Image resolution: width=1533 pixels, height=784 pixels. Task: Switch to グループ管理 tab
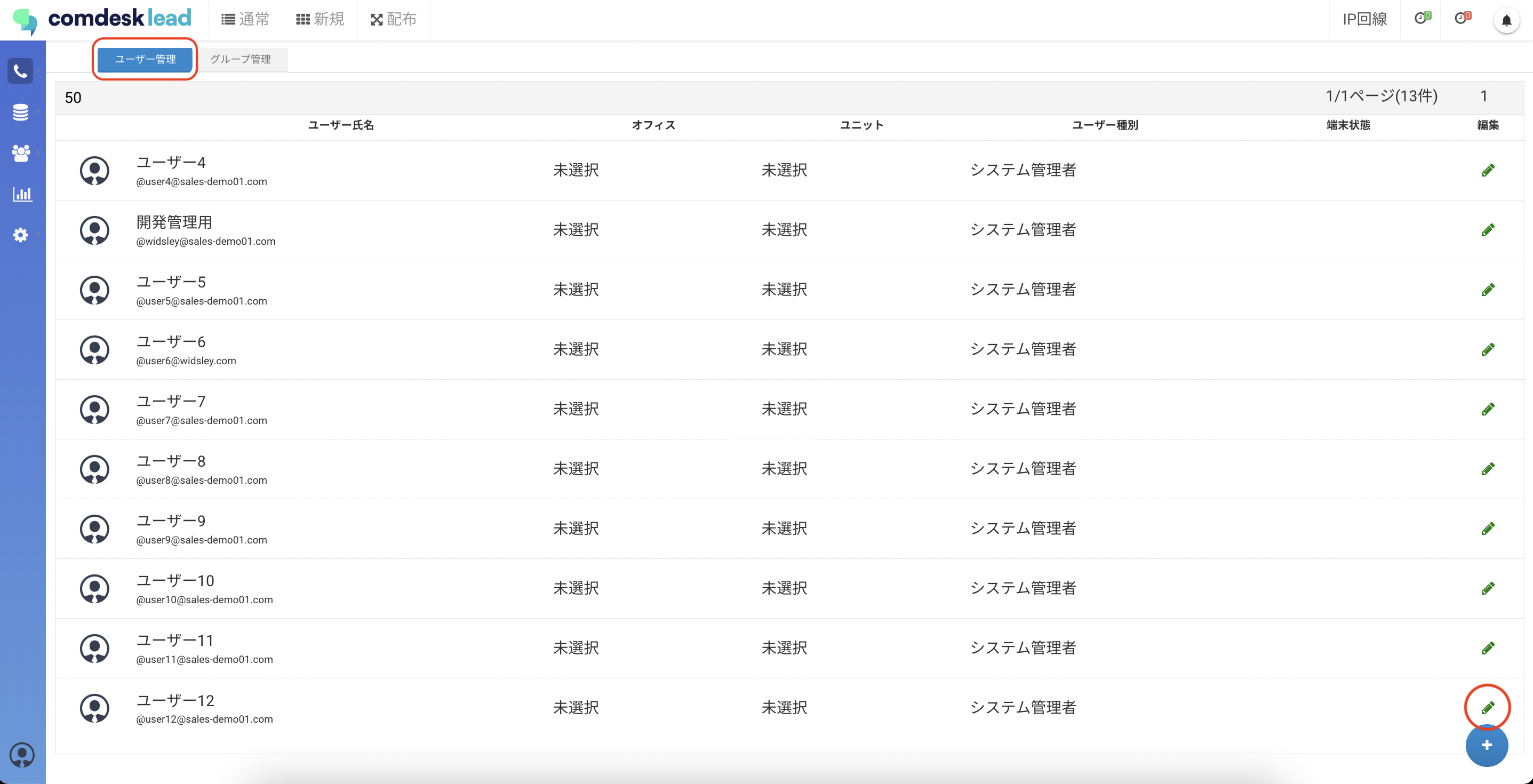(x=241, y=60)
